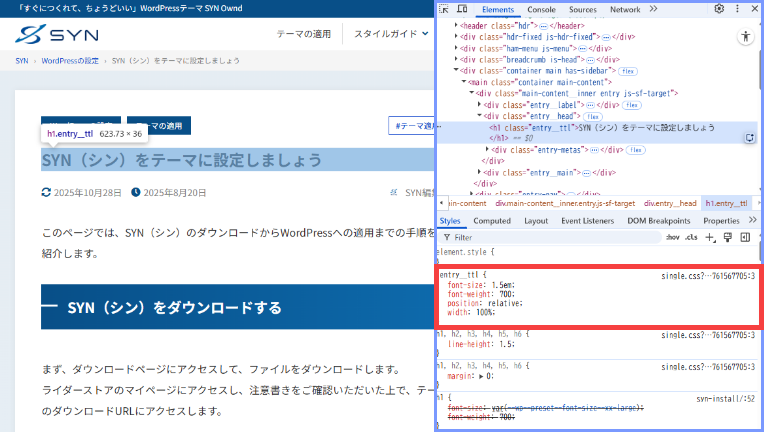
Task: Open the WordPressの設定 breadcrumb link
Action: pyautogui.click(x=70, y=61)
